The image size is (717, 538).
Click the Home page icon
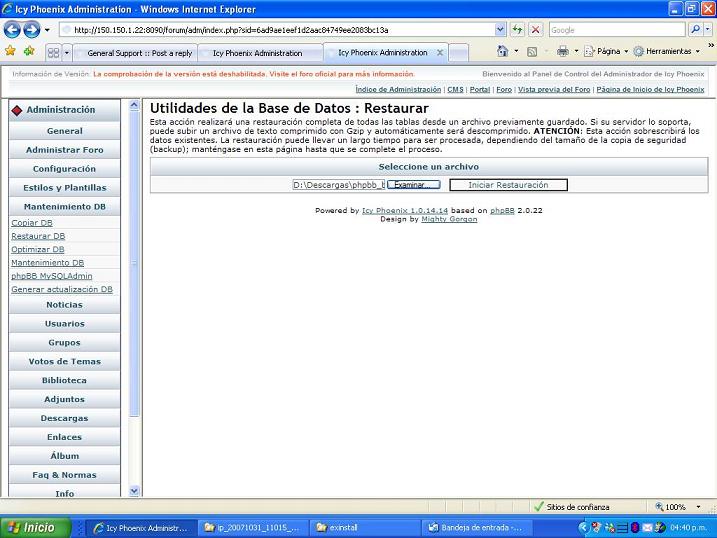(x=502, y=51)
